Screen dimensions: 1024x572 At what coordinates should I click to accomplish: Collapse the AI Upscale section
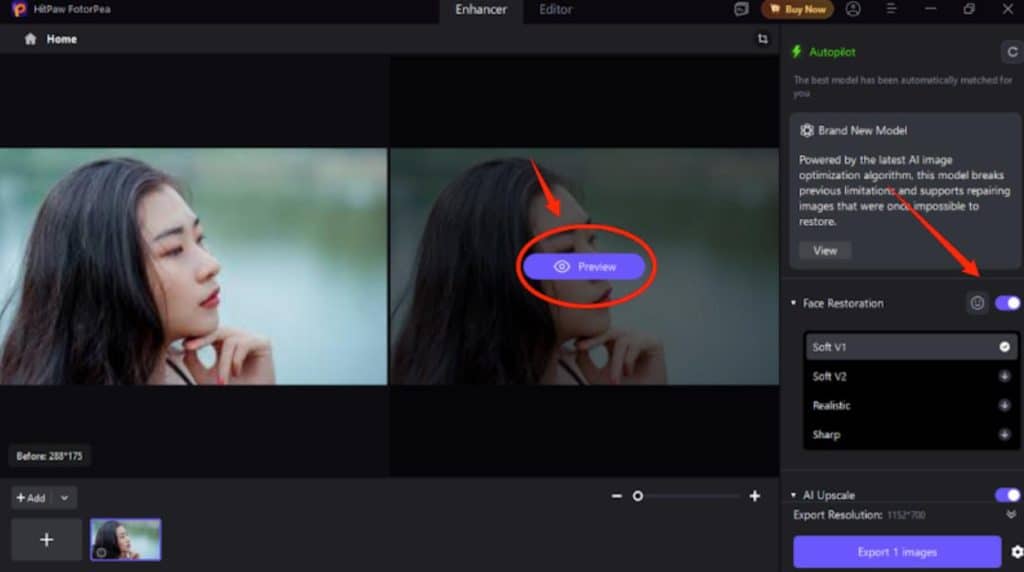pyautogui.click(x=793, y=495)
